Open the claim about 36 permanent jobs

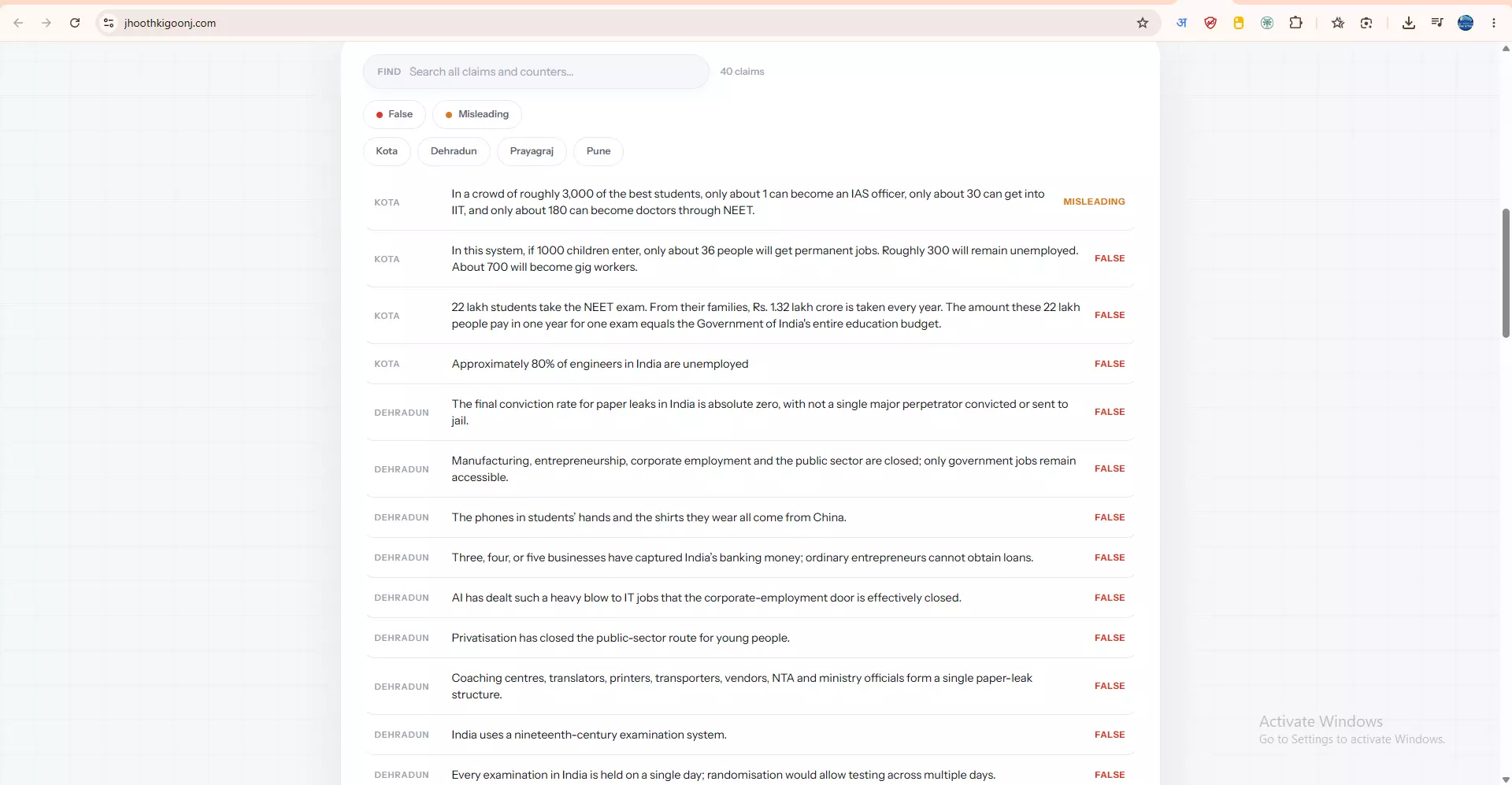click(x=750, y=259)
